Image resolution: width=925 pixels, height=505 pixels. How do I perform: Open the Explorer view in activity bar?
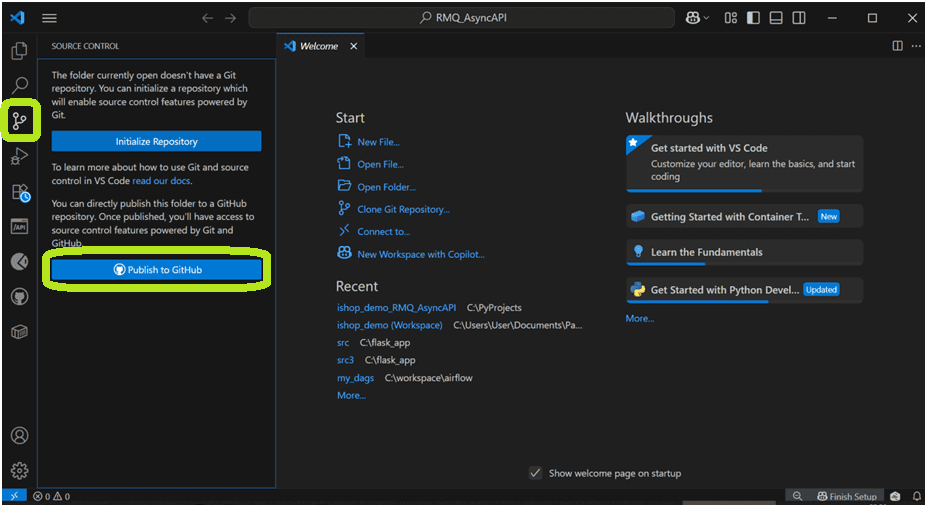[x=19, y=51]
